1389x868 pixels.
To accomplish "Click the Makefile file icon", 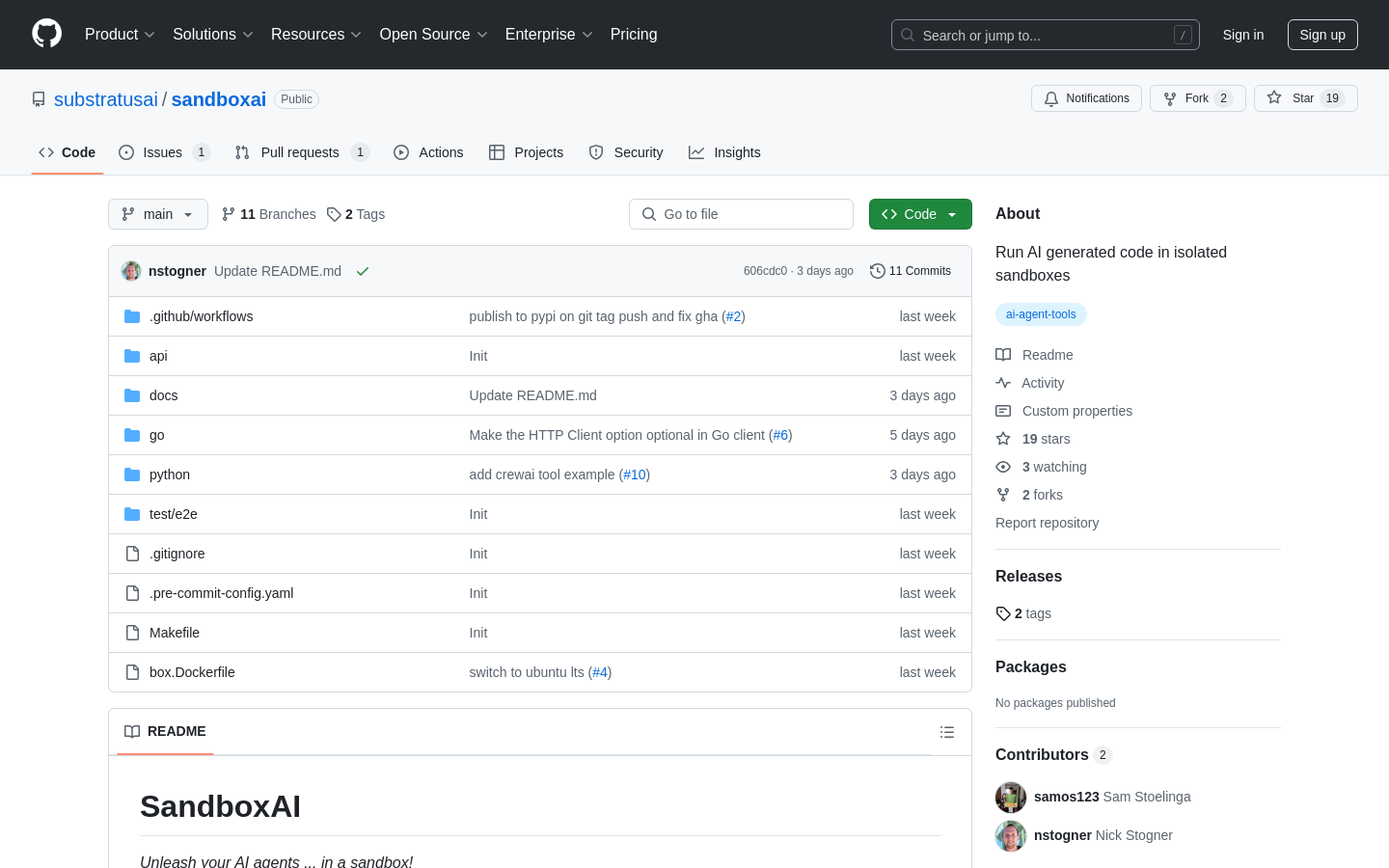I will tap(132, 633).
